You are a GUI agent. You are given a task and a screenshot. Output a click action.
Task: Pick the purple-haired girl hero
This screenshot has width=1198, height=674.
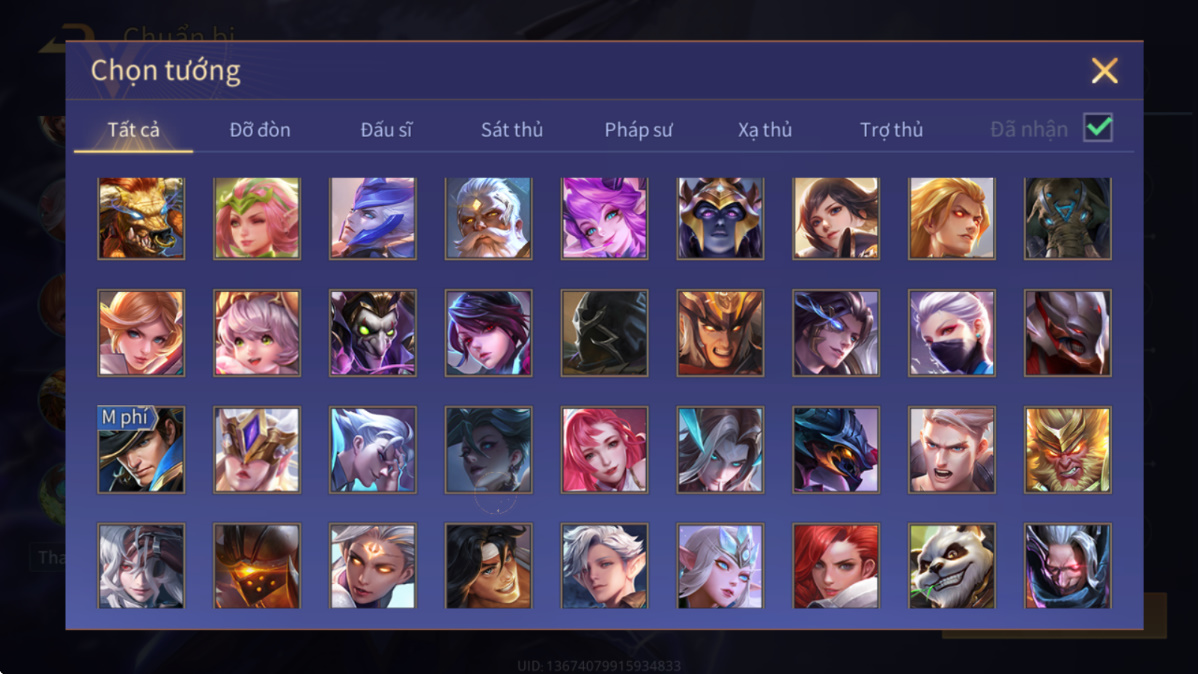click(x=604, y=219)
